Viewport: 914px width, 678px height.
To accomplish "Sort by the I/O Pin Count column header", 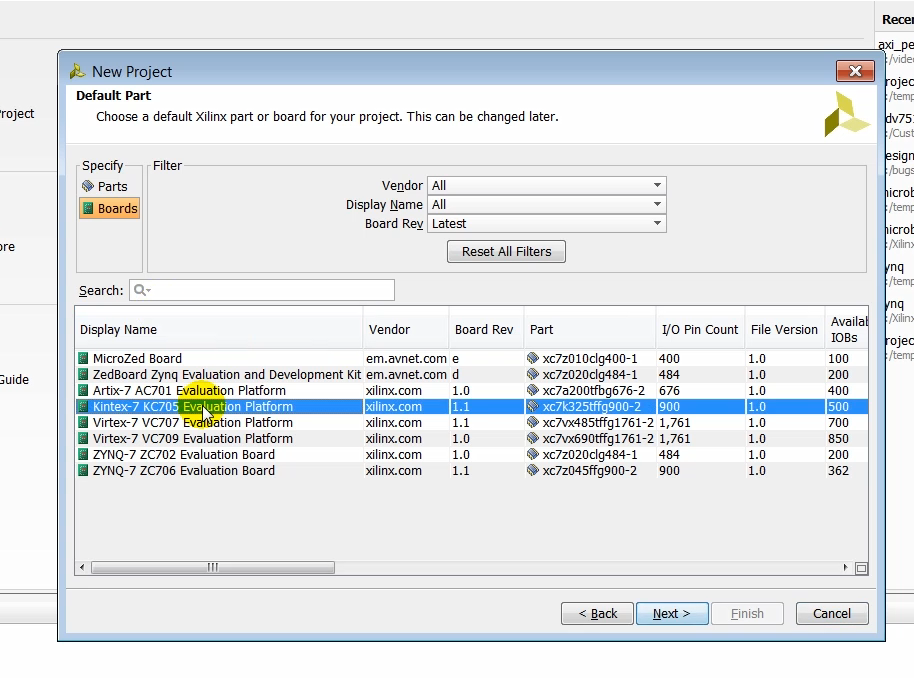I will point(699,329).
